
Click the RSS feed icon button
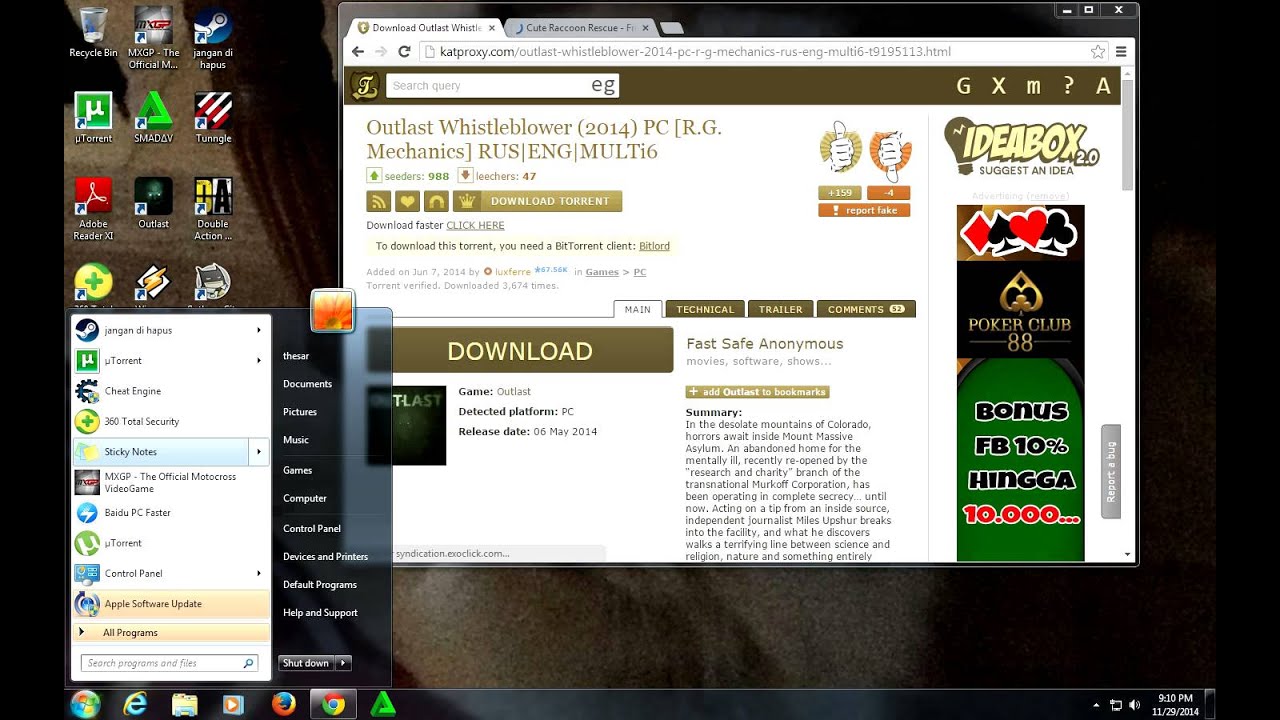point(378,201)
